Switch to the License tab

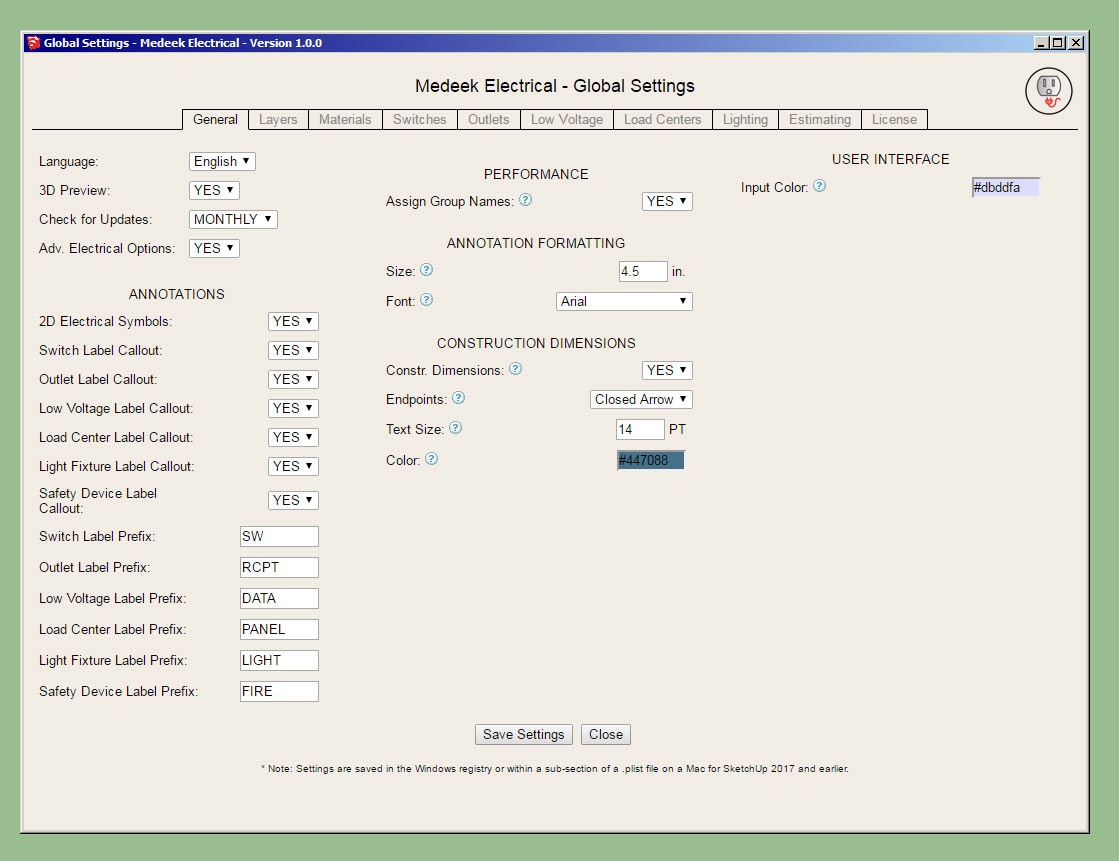point(894,119)
